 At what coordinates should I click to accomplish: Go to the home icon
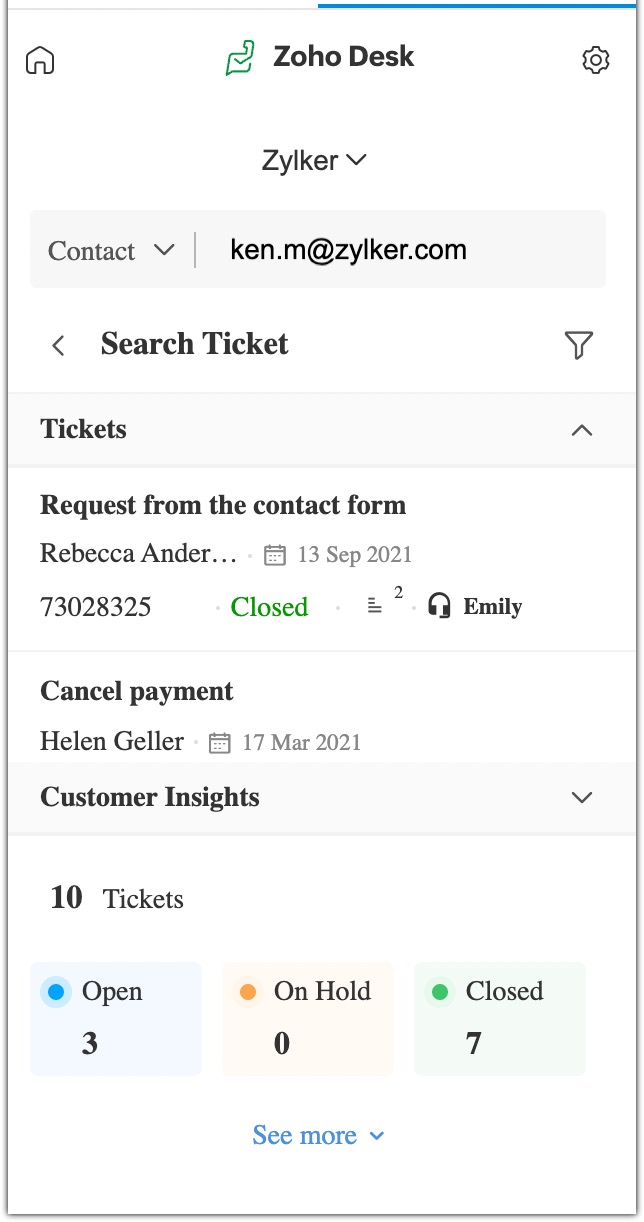(40, 60)
